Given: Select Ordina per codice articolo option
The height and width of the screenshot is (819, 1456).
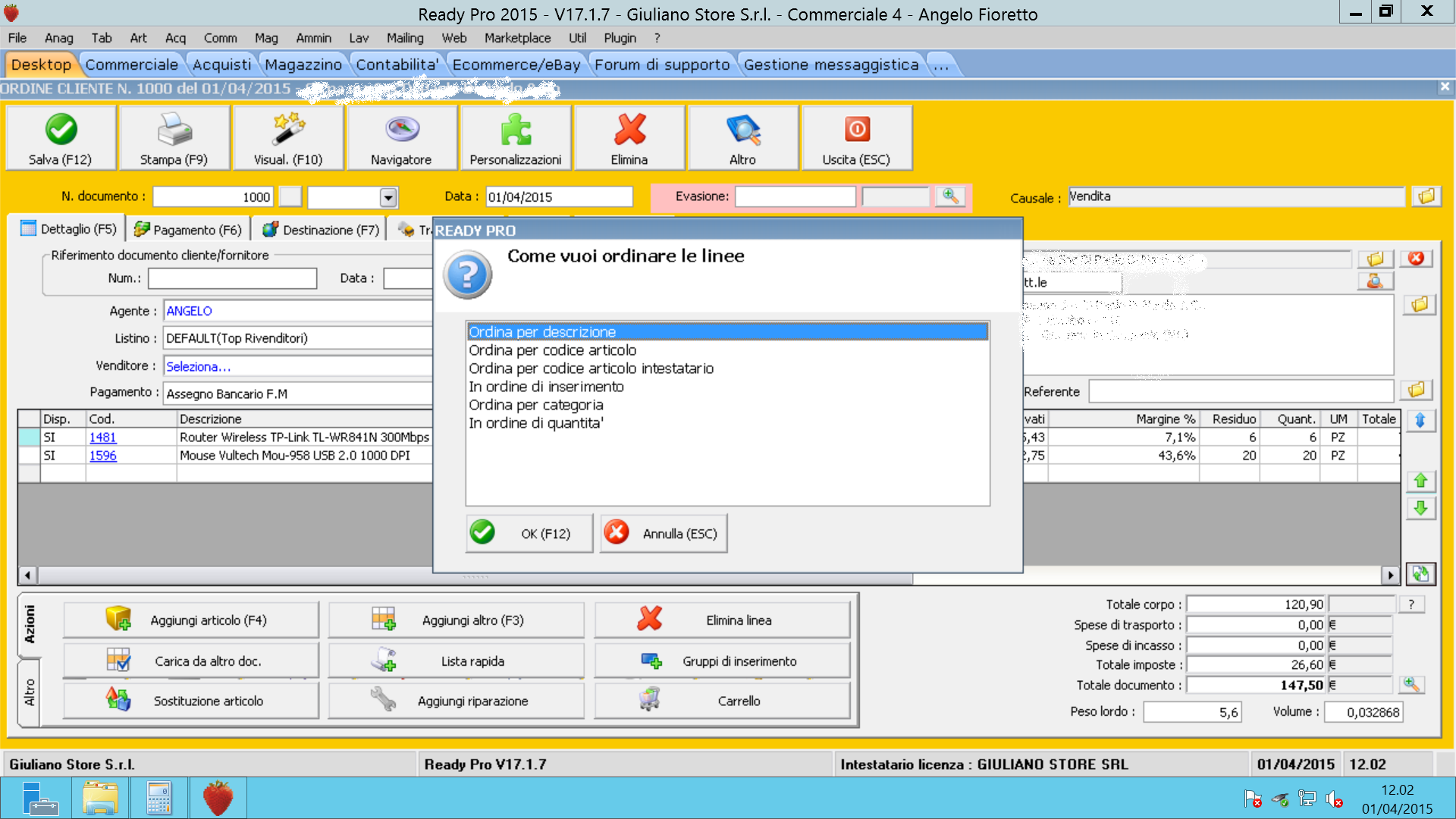Looking at the screenshot, I should pyautogui.click(x=727, y=350).
